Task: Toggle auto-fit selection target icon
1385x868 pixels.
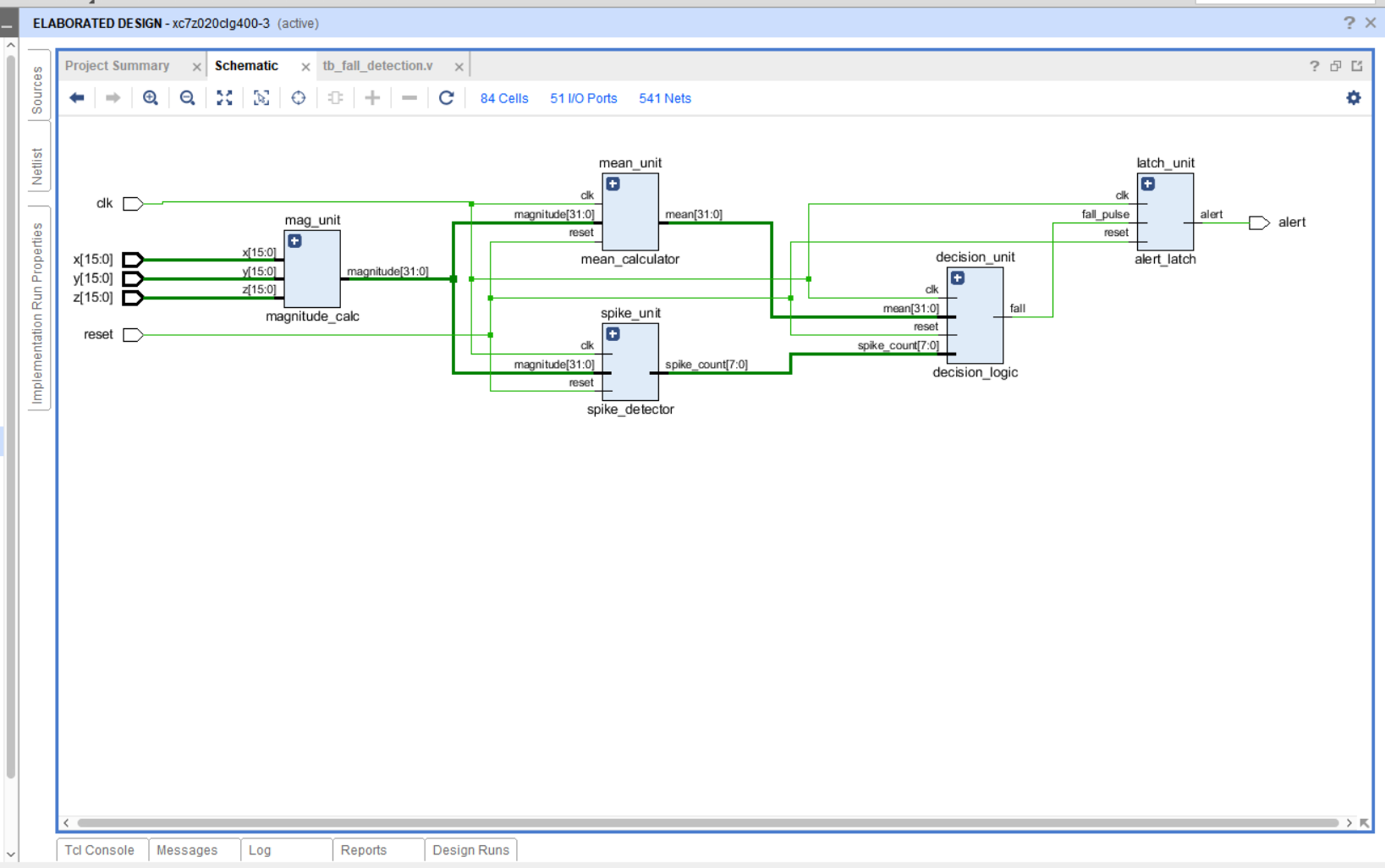Action: 299,98
